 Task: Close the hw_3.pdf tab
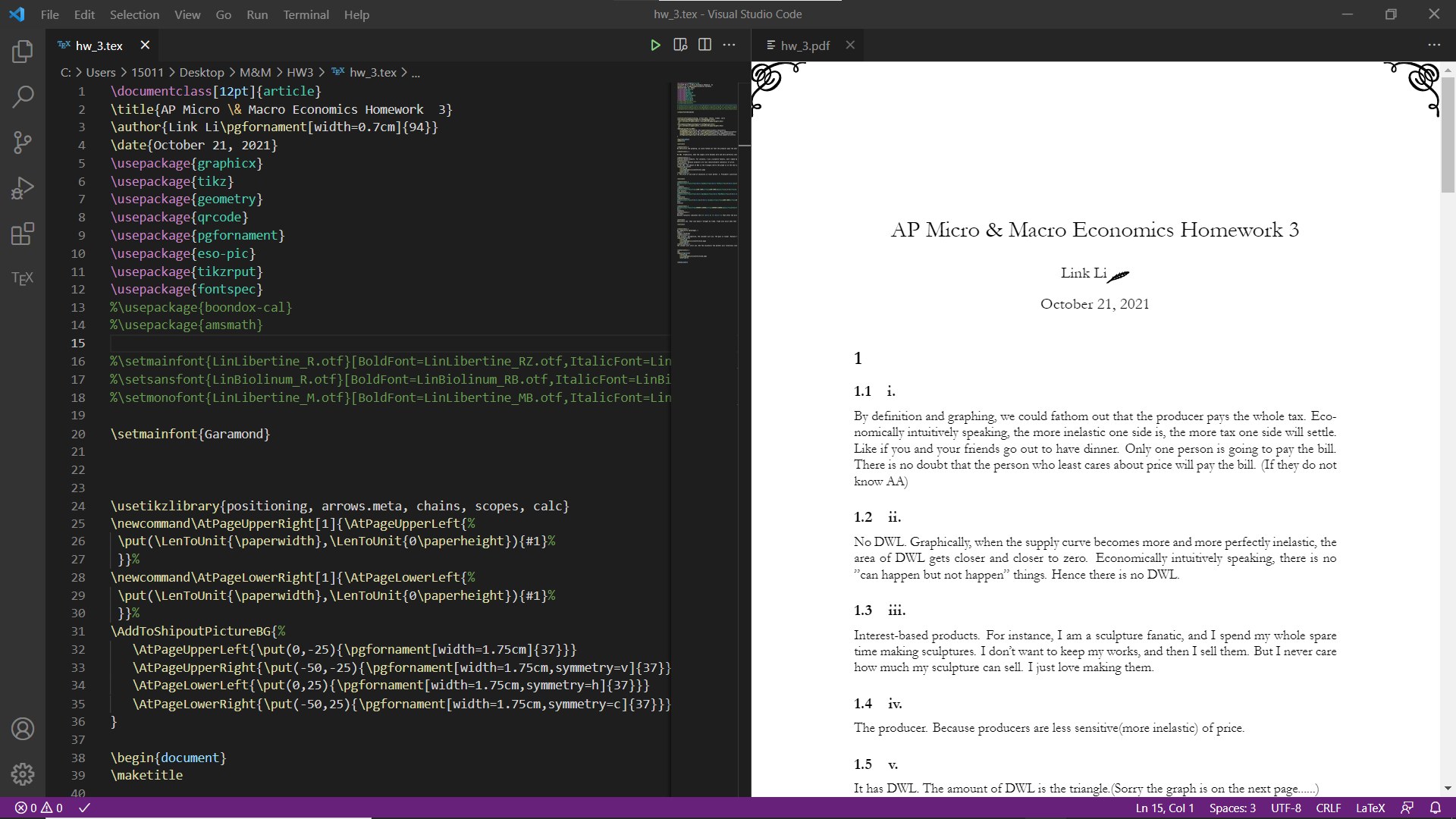(x=850, y=45)
